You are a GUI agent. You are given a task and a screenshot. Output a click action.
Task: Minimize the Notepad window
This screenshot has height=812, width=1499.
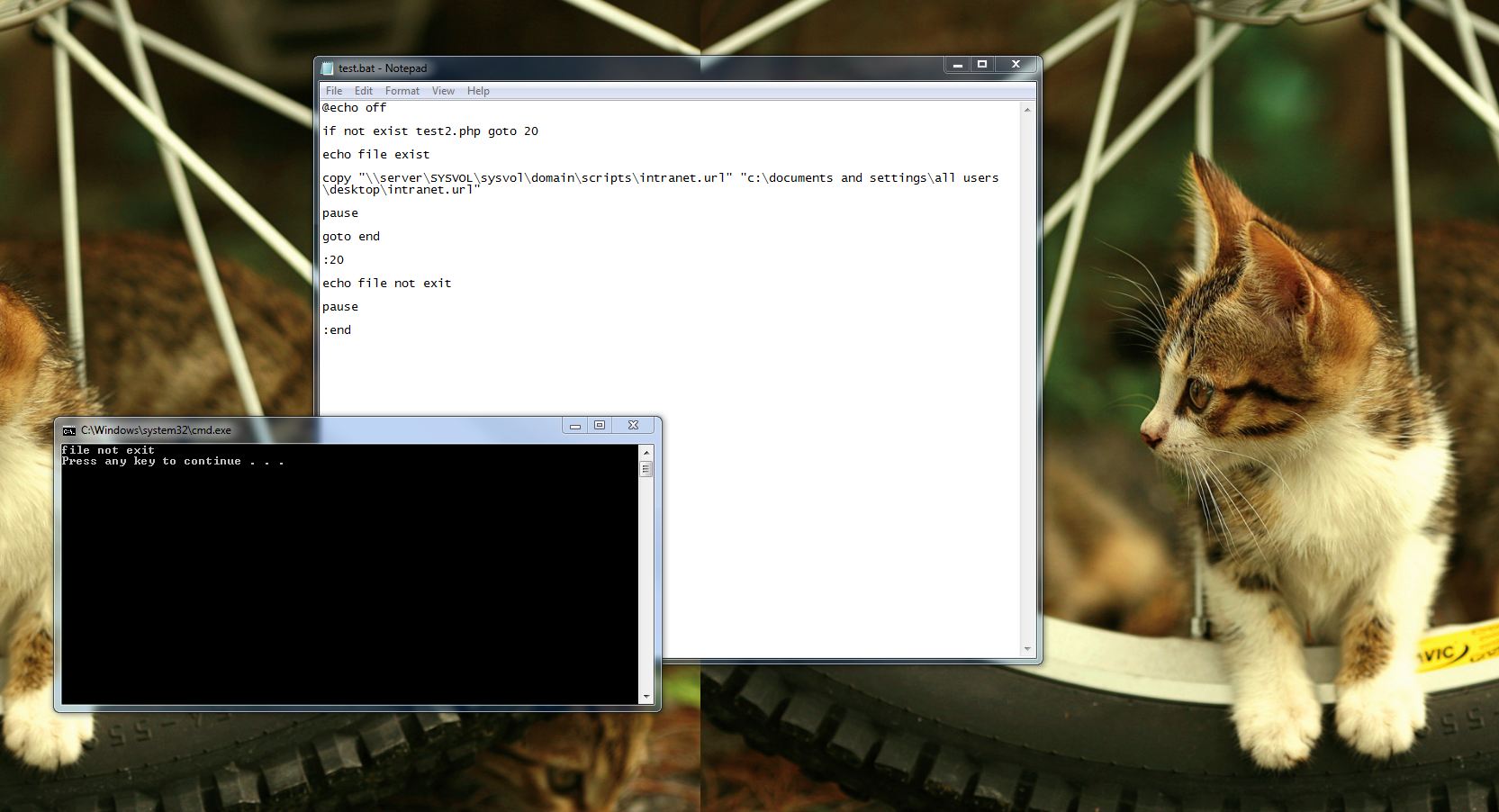(957, 65)
